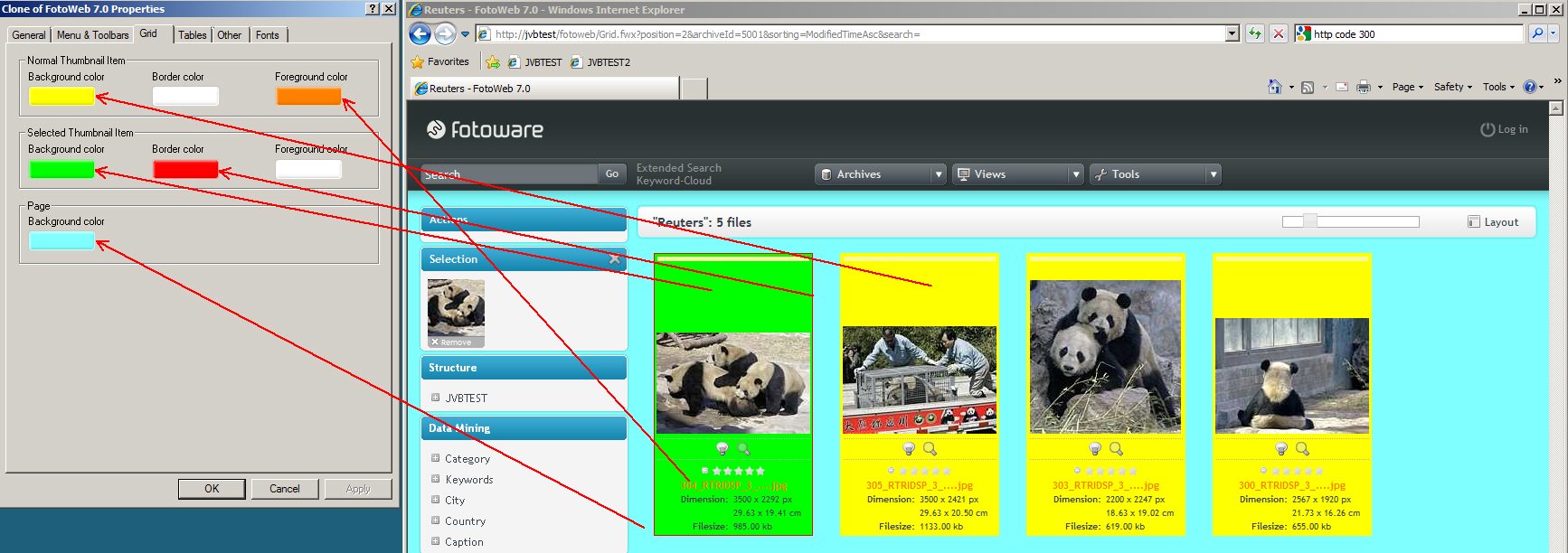Click the Log in power icon

click(1487, 129)
